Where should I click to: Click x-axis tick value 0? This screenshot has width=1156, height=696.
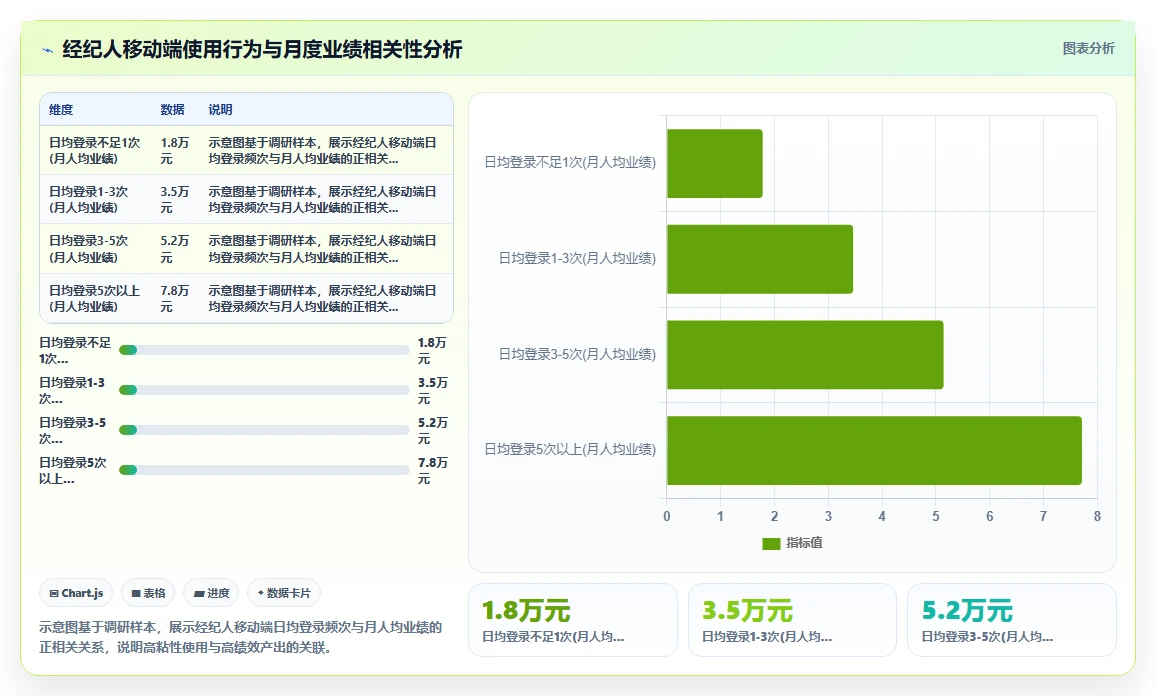tap(666, 517)
